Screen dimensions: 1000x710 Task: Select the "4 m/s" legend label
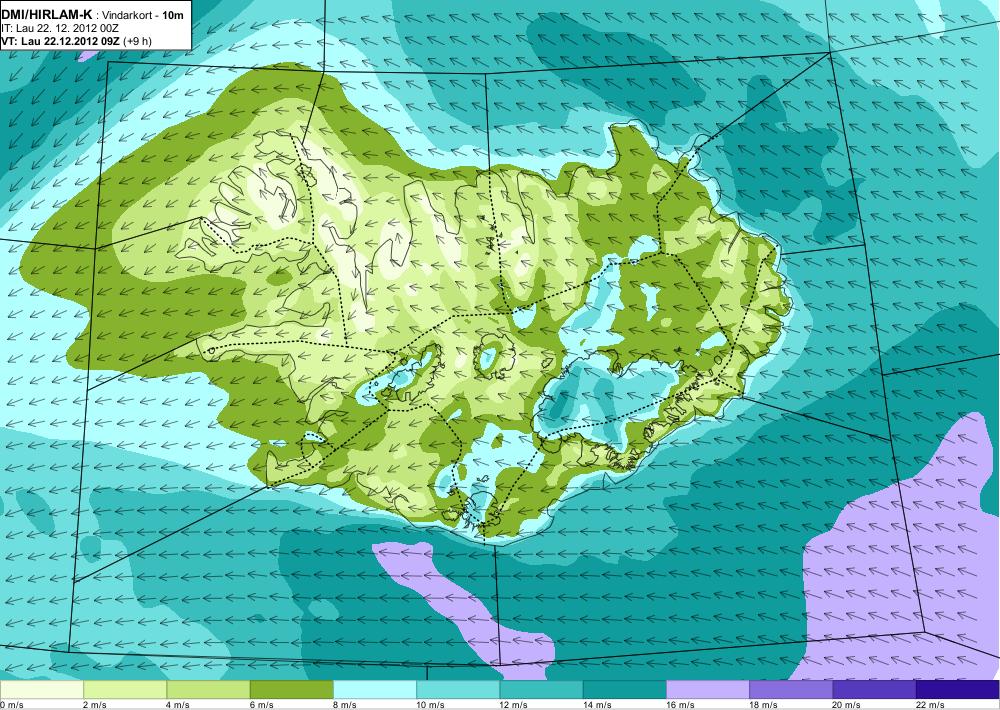178,705
